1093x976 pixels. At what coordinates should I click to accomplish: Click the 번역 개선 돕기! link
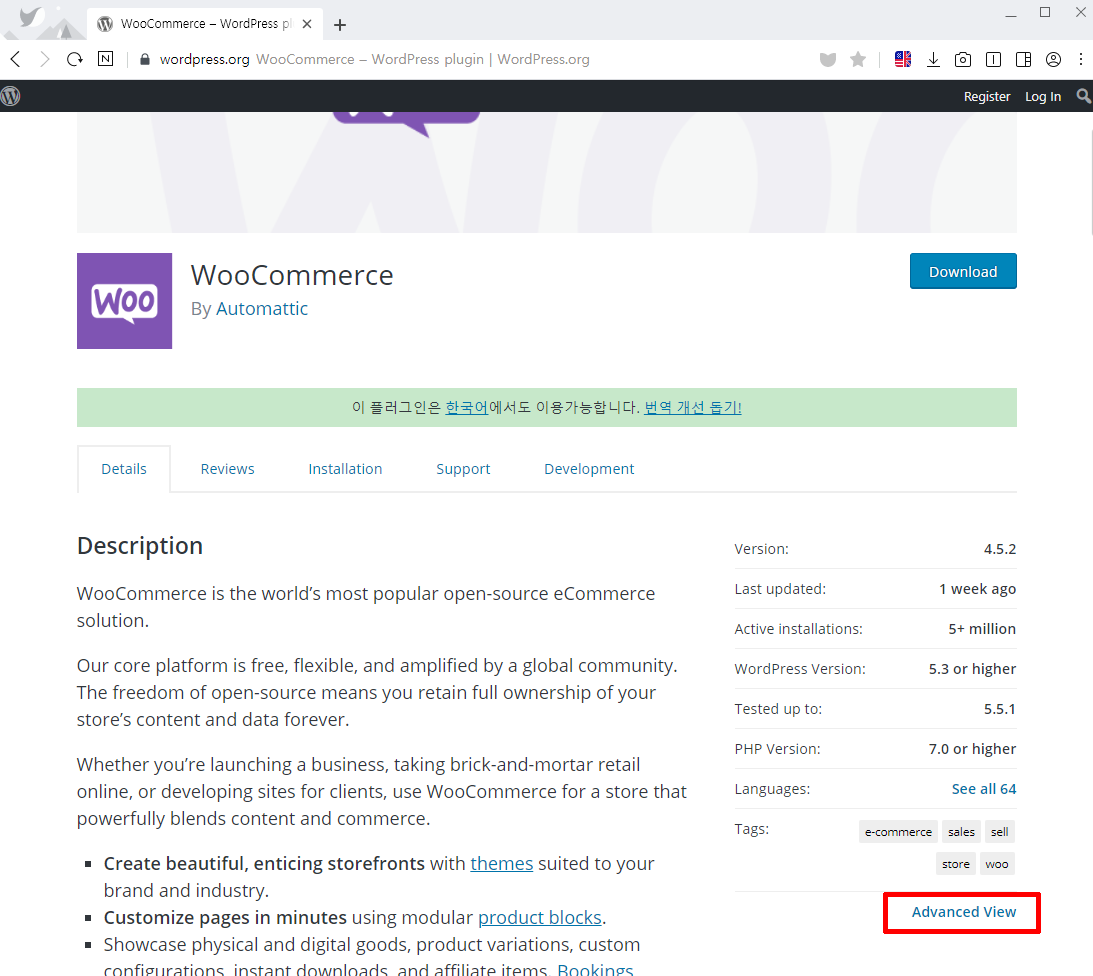693,407
